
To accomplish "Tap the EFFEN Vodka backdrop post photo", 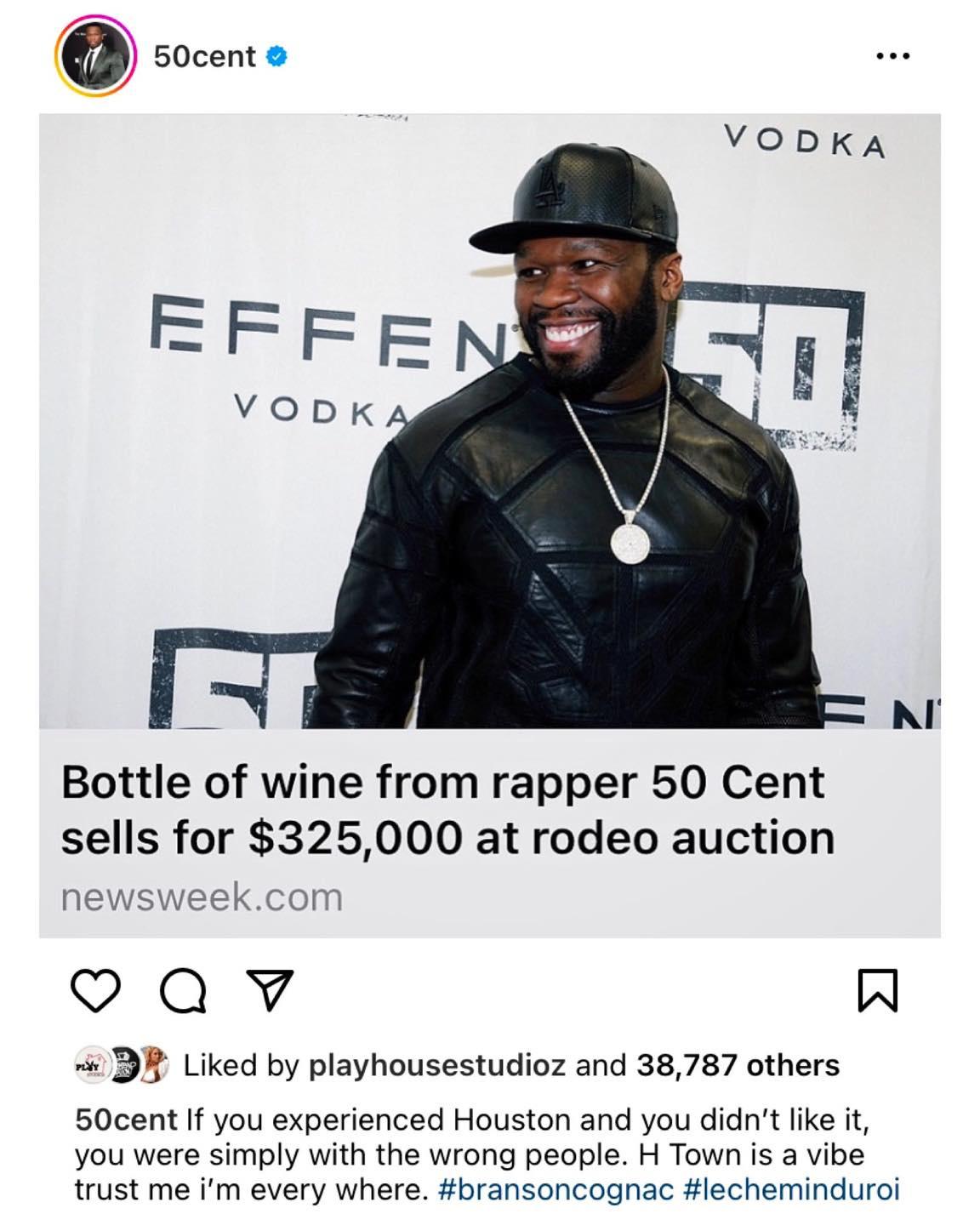I will click(490, 421).
